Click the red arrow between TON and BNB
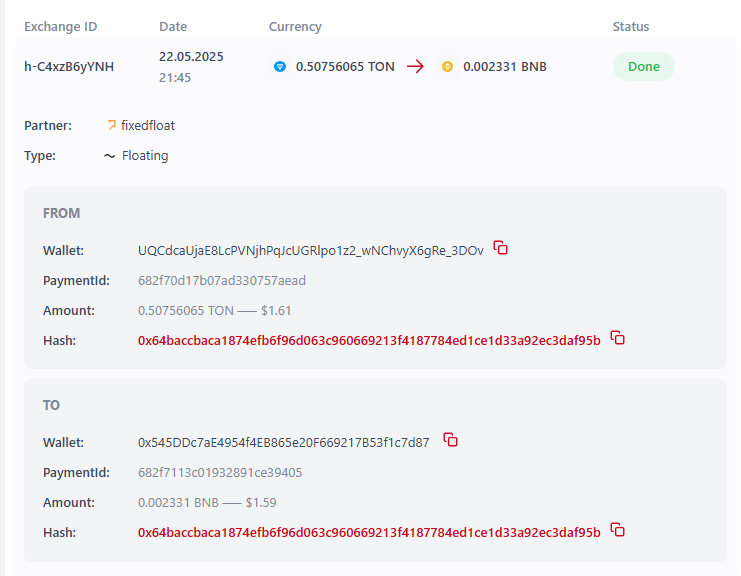The image size is (741, 576). [415, 67]
